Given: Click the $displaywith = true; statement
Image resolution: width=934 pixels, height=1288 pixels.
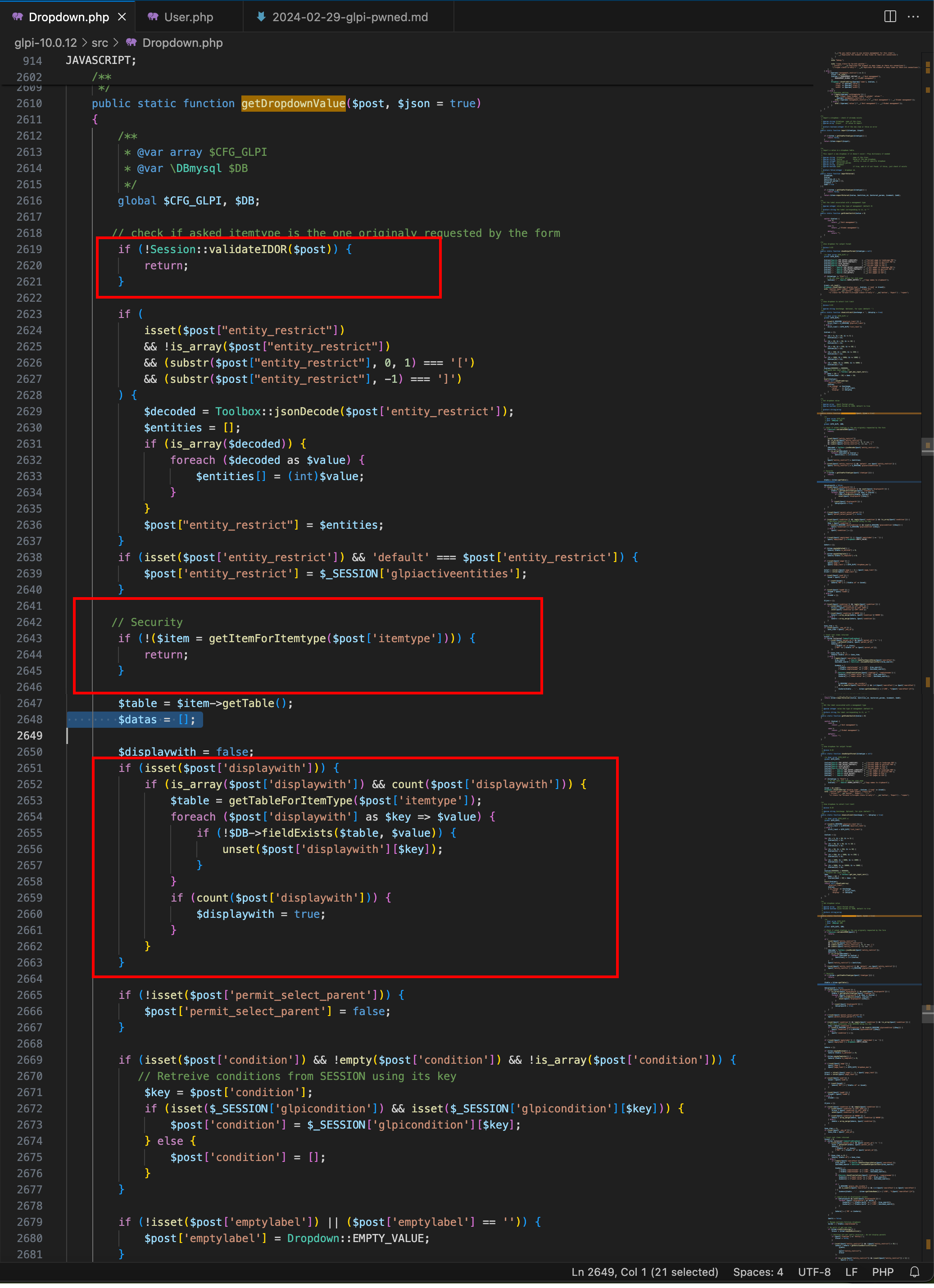Looking at the screenshot, I should point(261,914).
